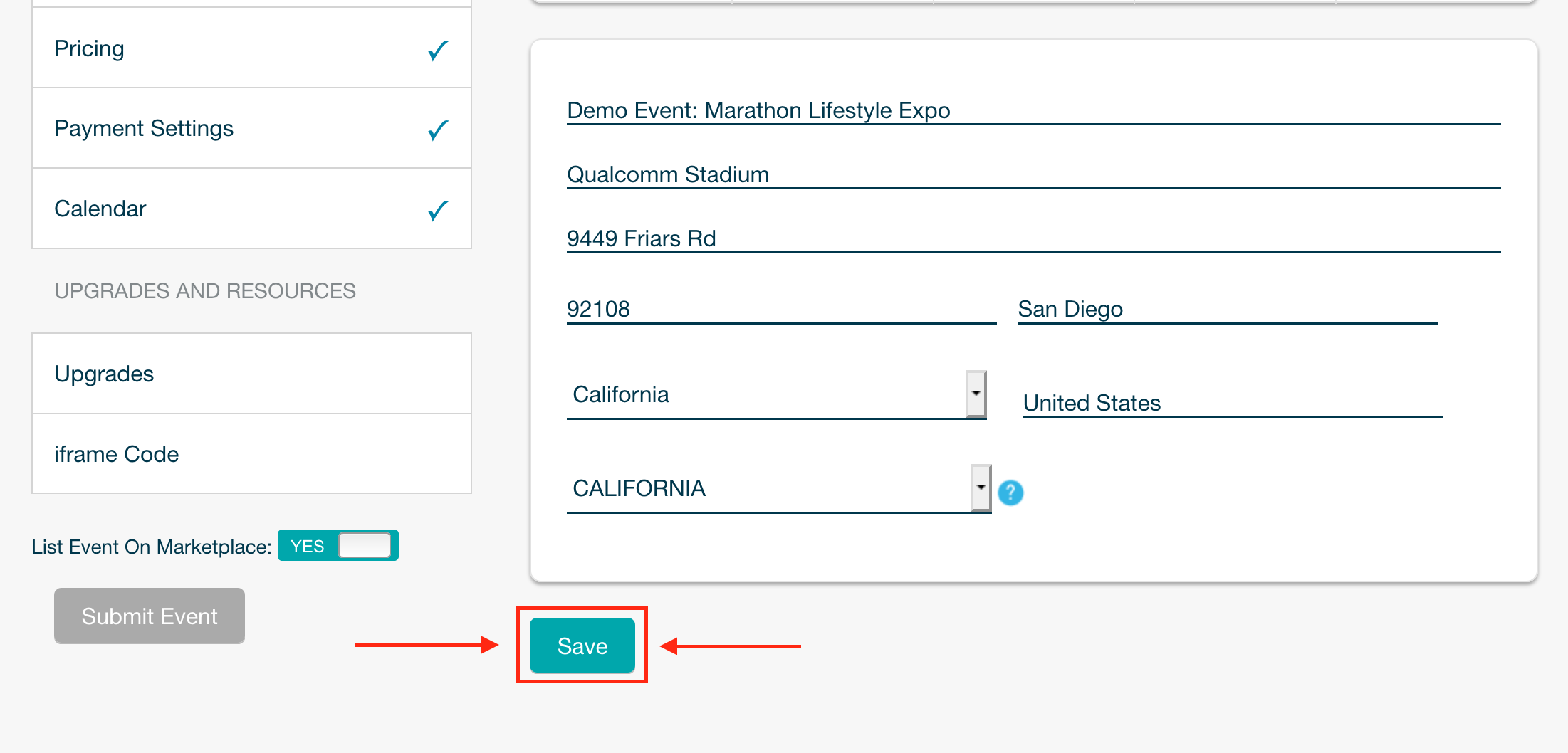Viewport: 1568px width, 753px height.
Task: Open the Pricing section
Action: (x=251, y=48)
